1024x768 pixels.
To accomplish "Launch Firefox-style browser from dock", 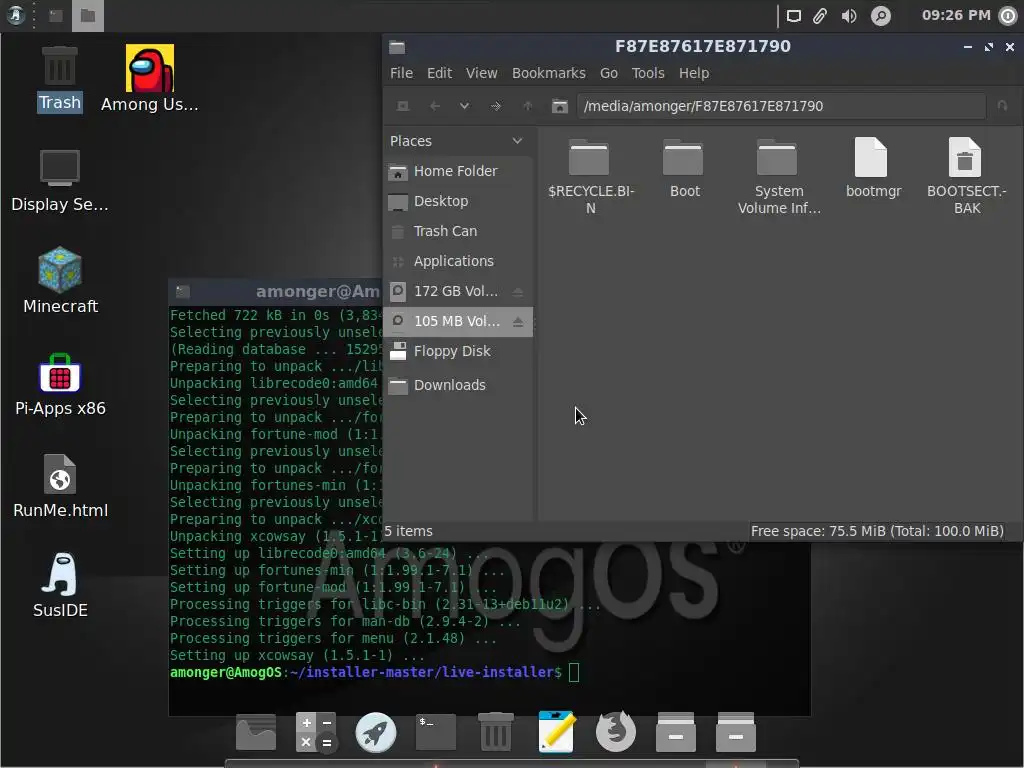I will point(616,731).
